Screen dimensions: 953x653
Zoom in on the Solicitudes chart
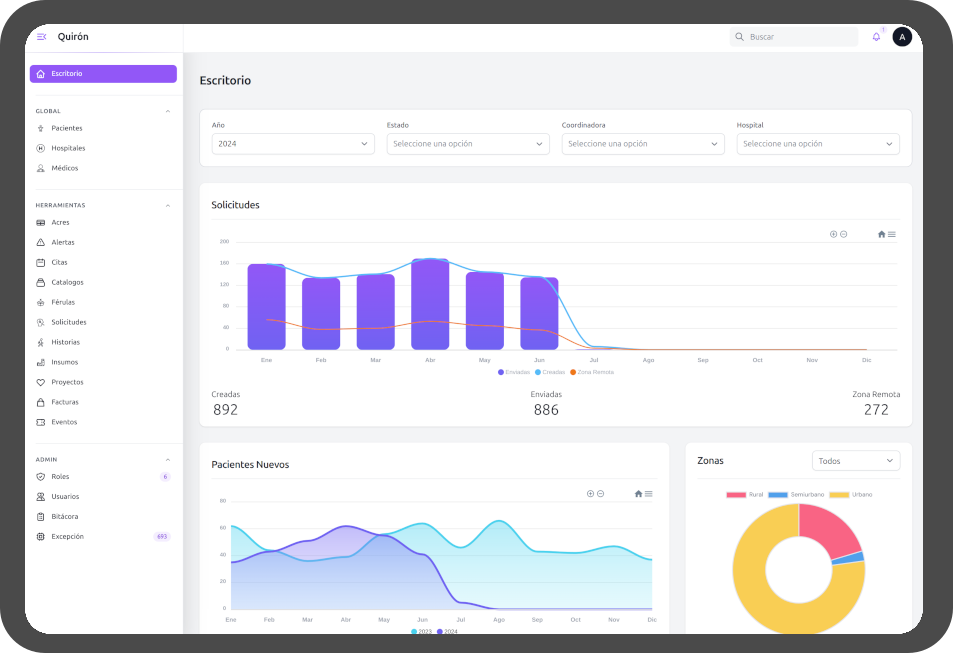coord(833,234)
